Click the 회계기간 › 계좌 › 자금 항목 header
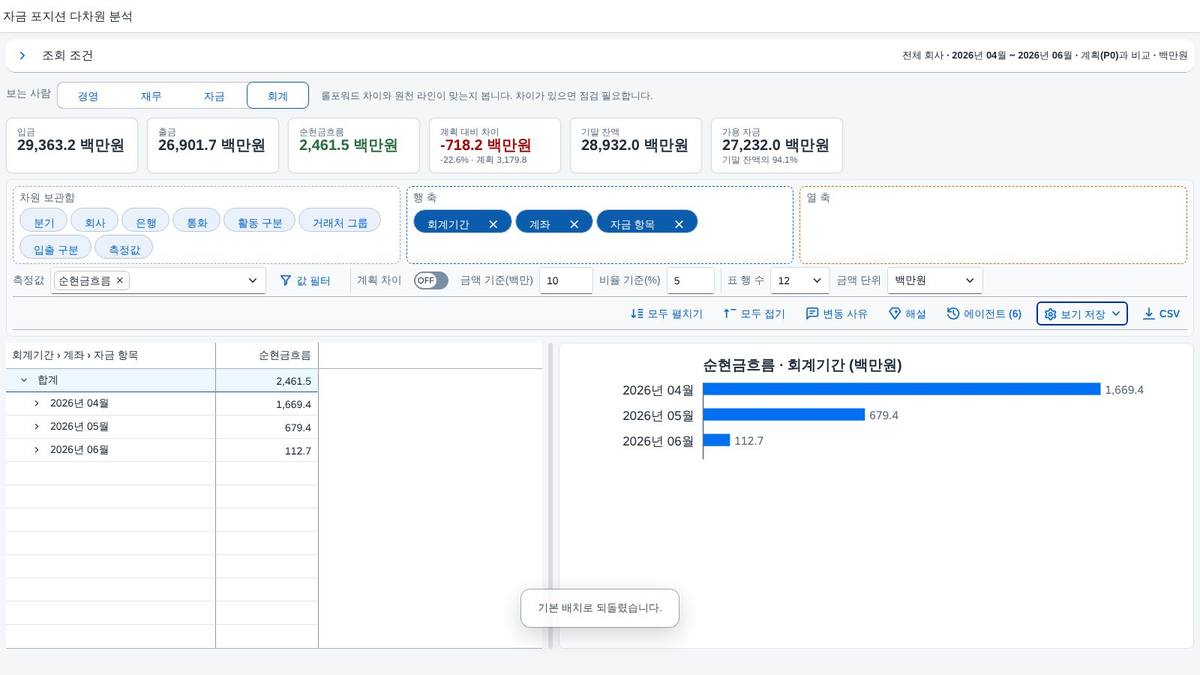Screen dimensions: 1200x675 pos(110,355)
